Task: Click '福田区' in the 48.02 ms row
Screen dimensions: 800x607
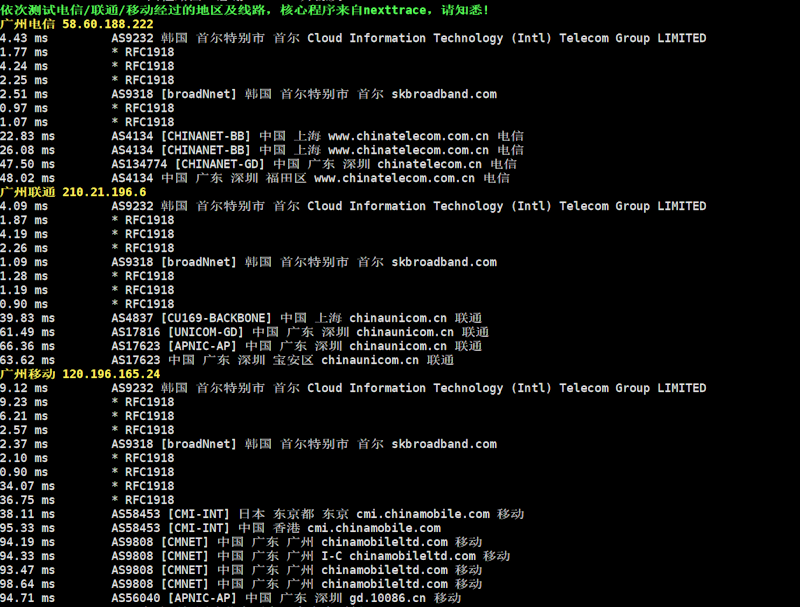Action: [x=286, y=178]
